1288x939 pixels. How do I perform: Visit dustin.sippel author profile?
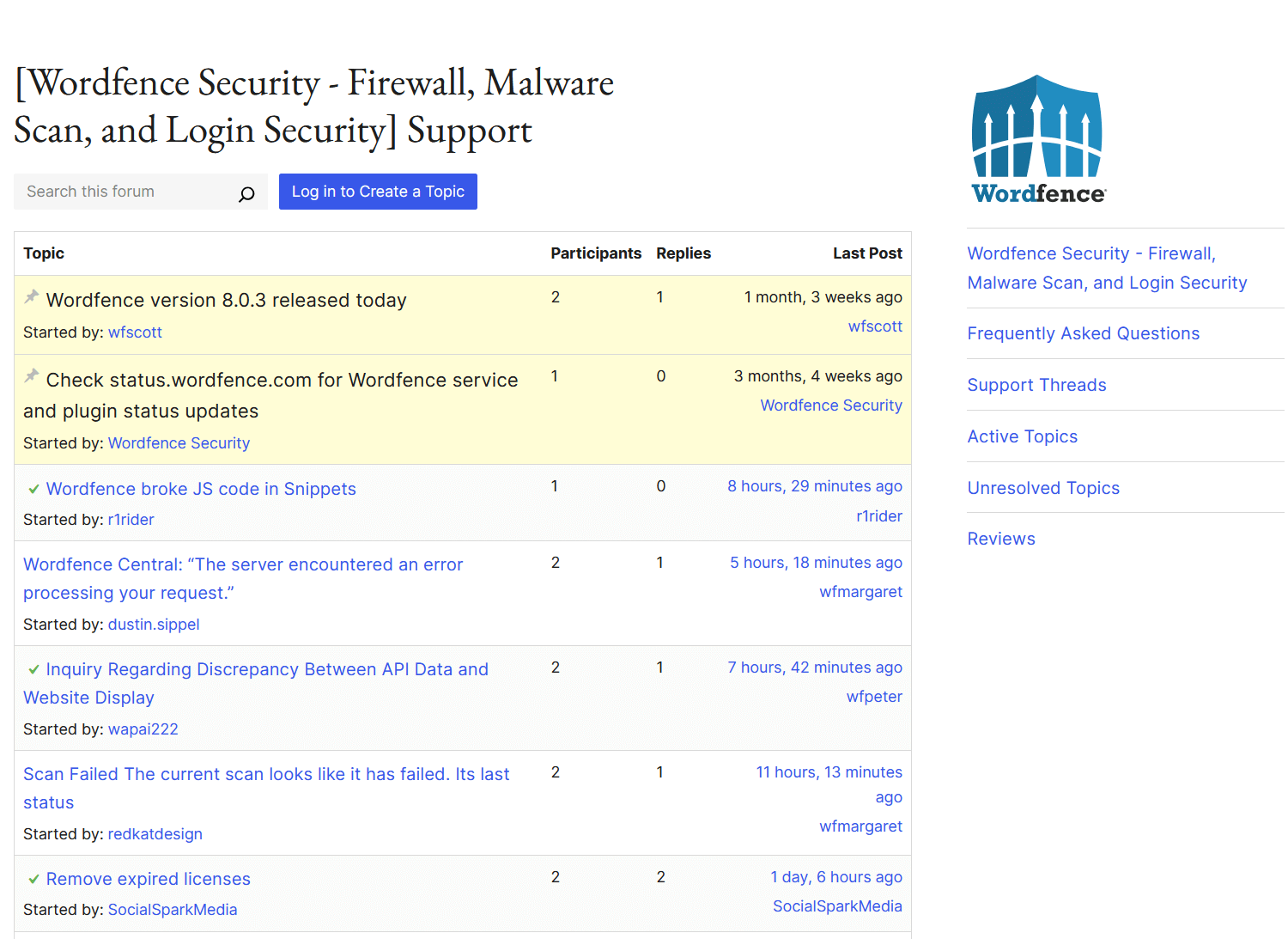coord(154,625)
